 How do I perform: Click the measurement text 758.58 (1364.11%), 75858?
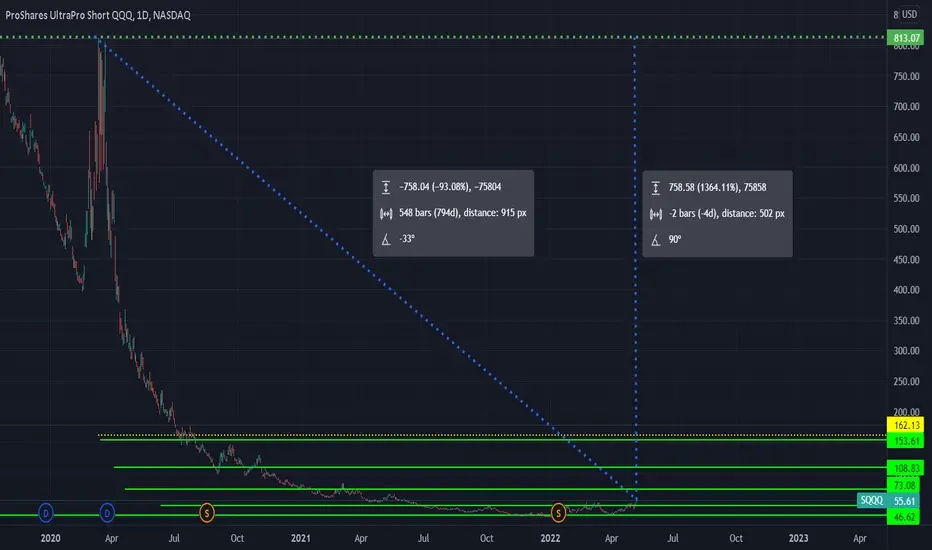(717, 187)
